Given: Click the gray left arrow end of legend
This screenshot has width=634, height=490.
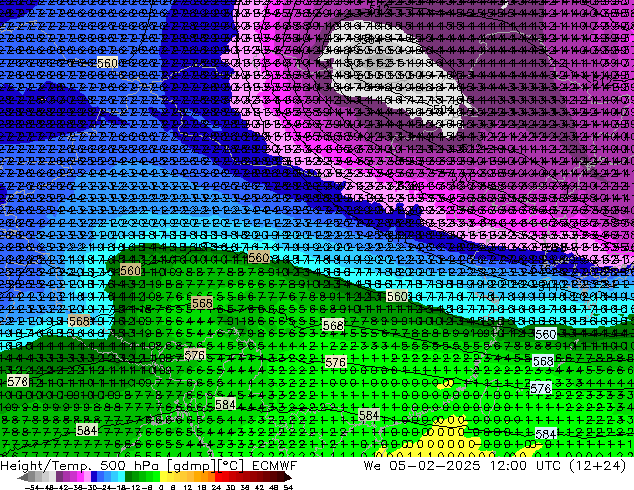Looking at the screenshot, I should click(23, 477).
